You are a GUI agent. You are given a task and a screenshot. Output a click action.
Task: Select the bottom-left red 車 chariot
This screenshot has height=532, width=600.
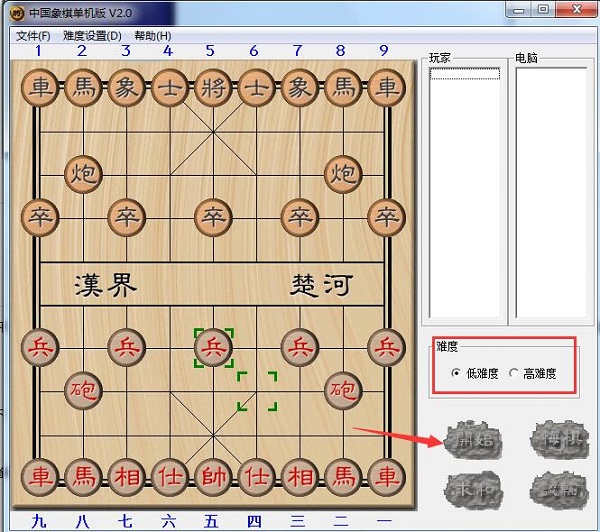click(x=41, y=474)
